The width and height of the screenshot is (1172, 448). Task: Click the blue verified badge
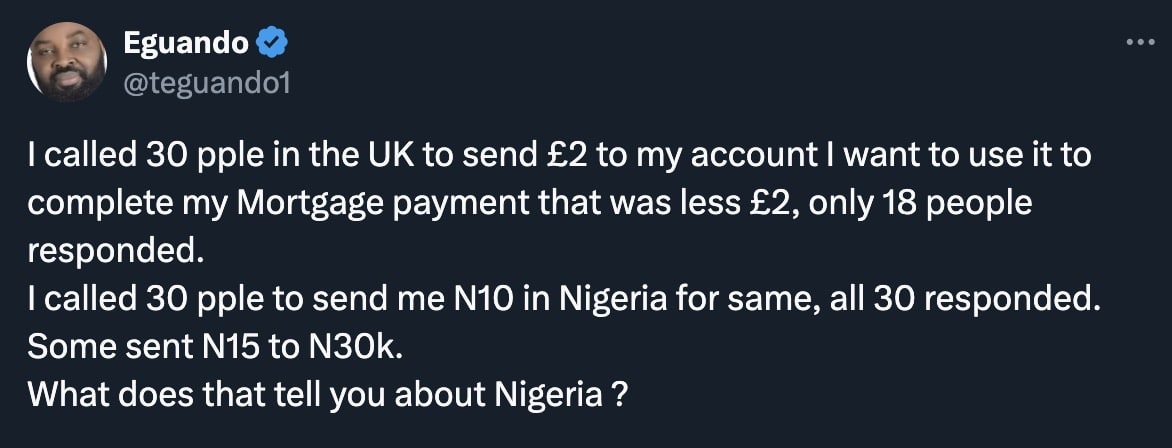click(x=272, y=43)
